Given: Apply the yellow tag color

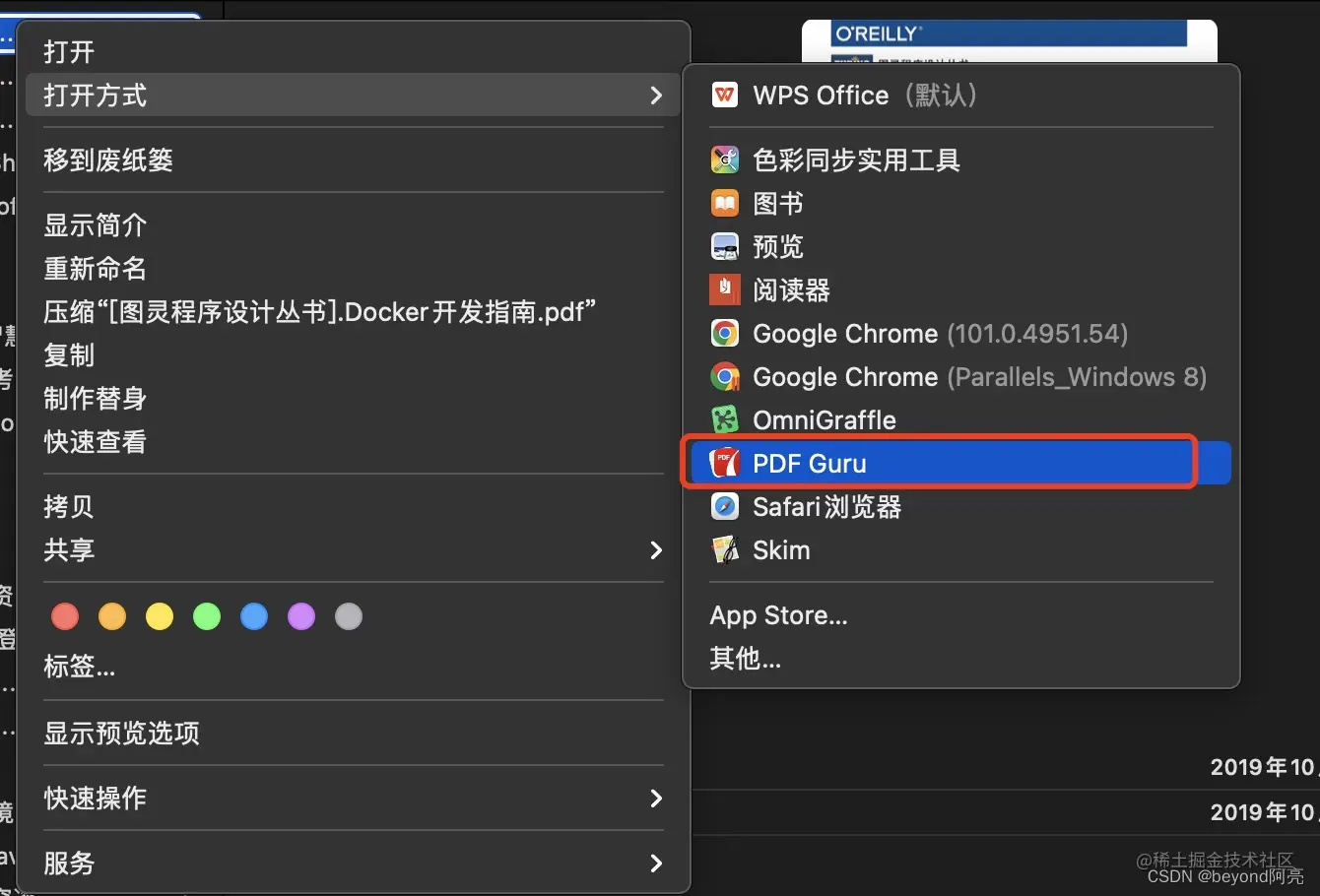Looking at the screenshot, I should [x=160, y=616].
